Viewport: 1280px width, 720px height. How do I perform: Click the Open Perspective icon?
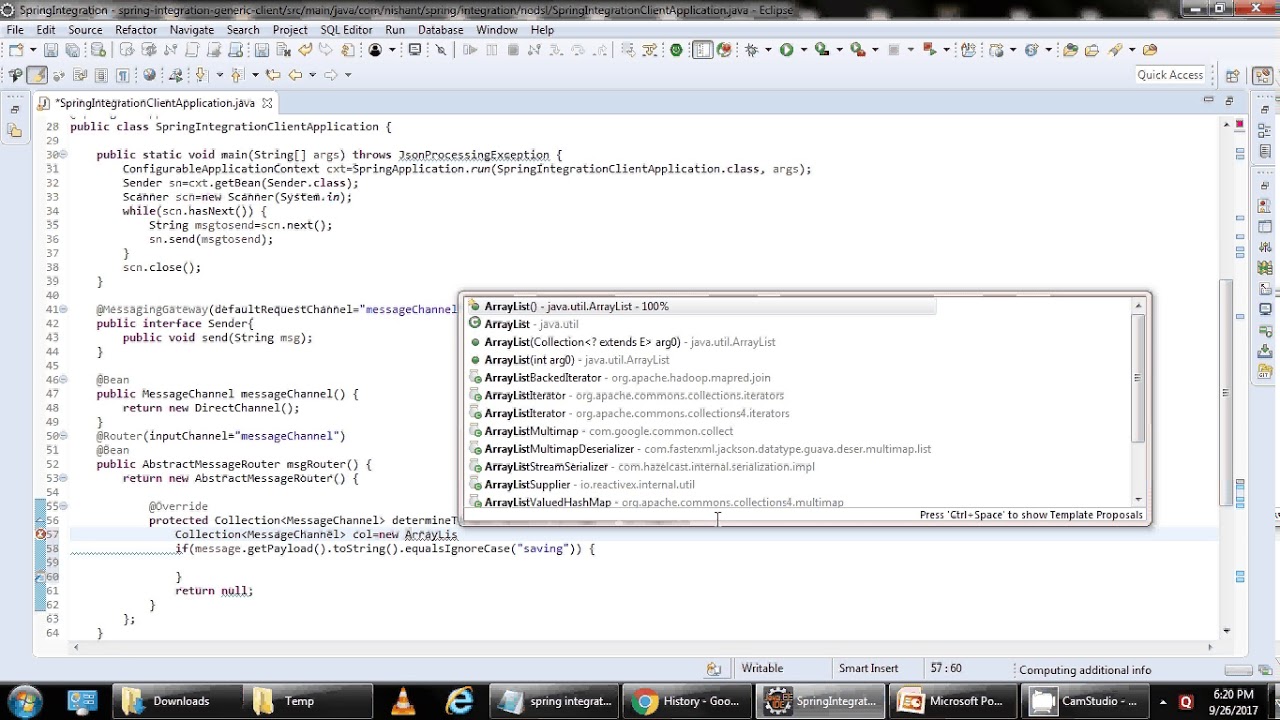(x=1233, y=75)
